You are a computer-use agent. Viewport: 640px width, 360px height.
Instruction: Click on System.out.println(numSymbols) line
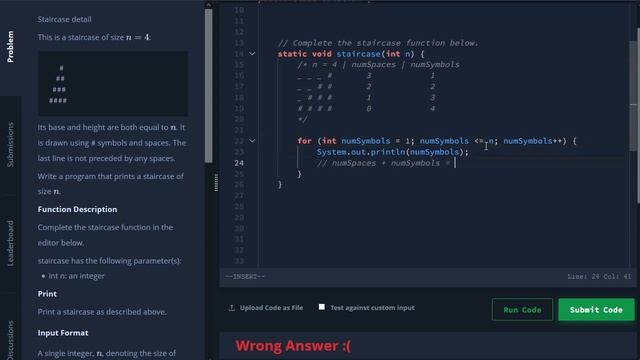pos(393,152)
